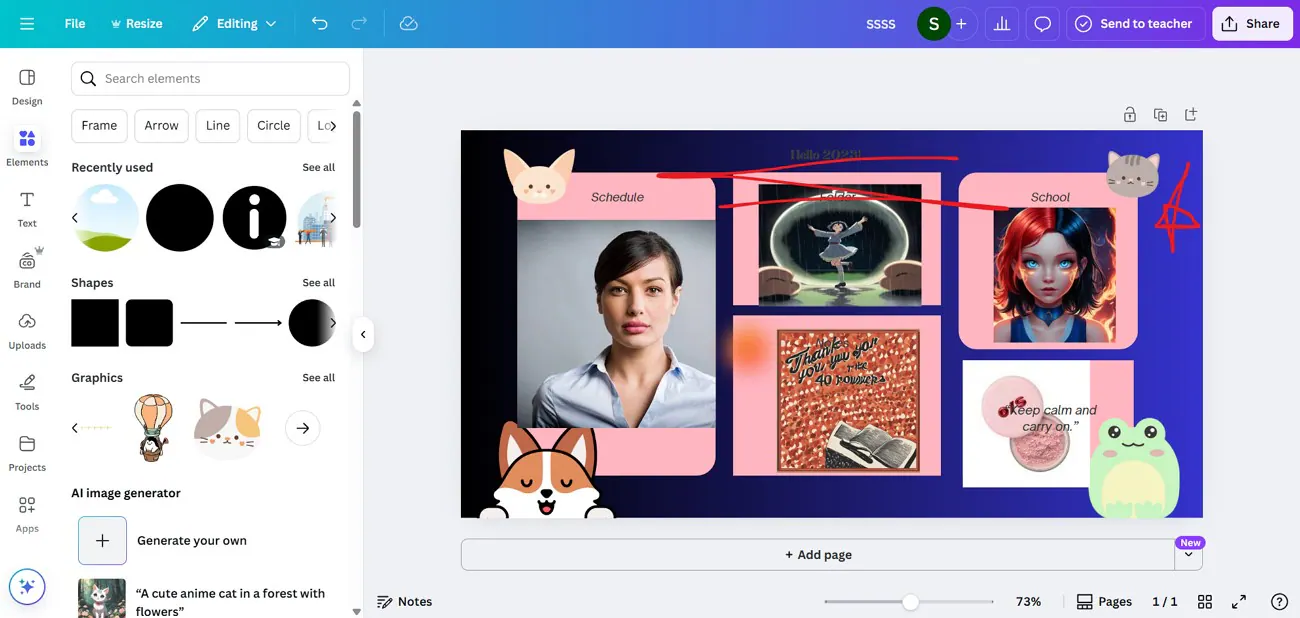Open the Text sidebar panel
The height and width of the screenshot is (618, 1300).
pos(27,209)
